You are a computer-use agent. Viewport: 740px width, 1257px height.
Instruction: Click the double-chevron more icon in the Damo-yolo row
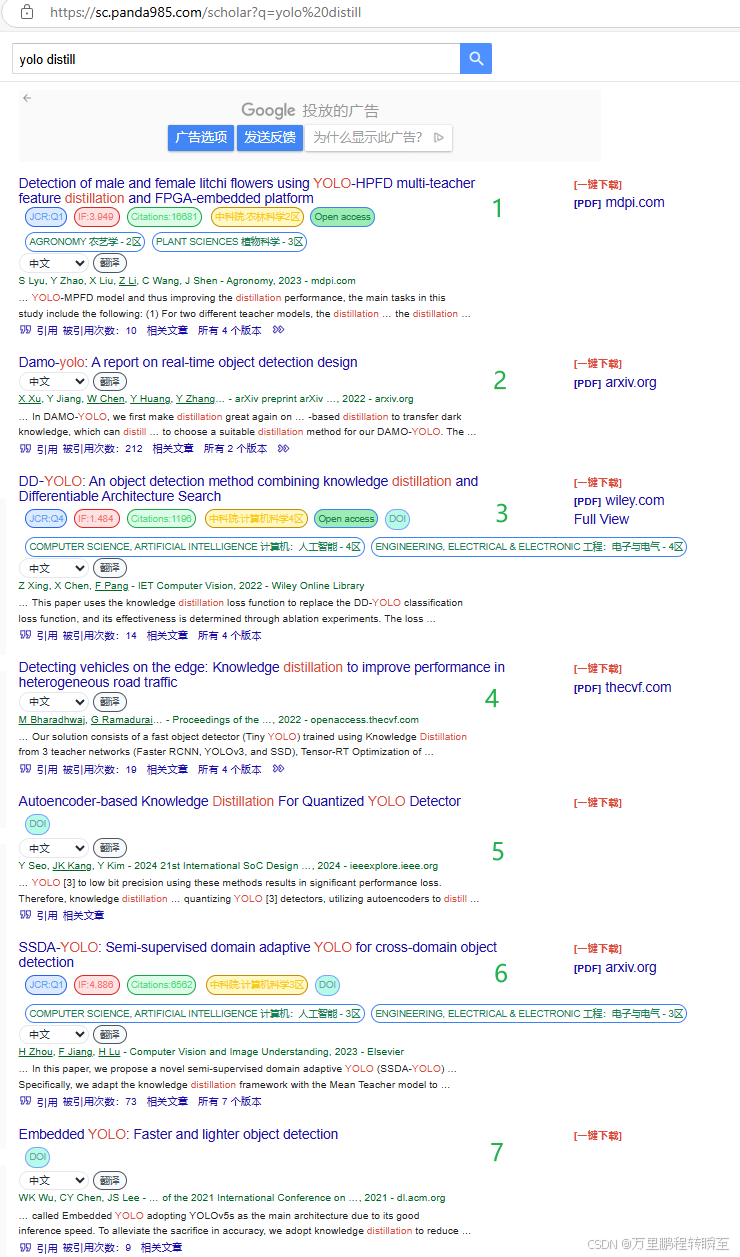pyautogui.click(x=284, y=449)
